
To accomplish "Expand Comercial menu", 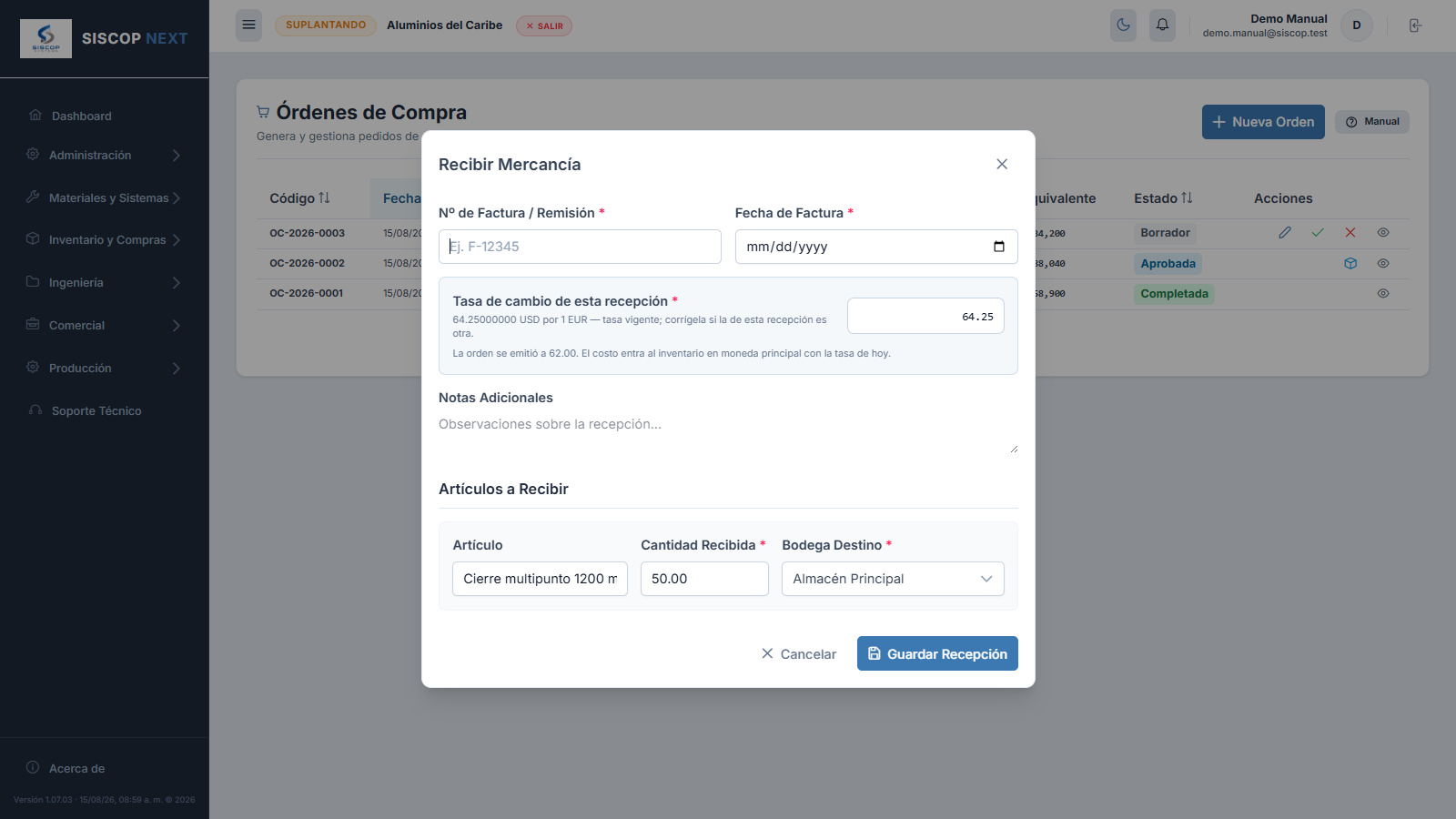I will coord(105,325).
